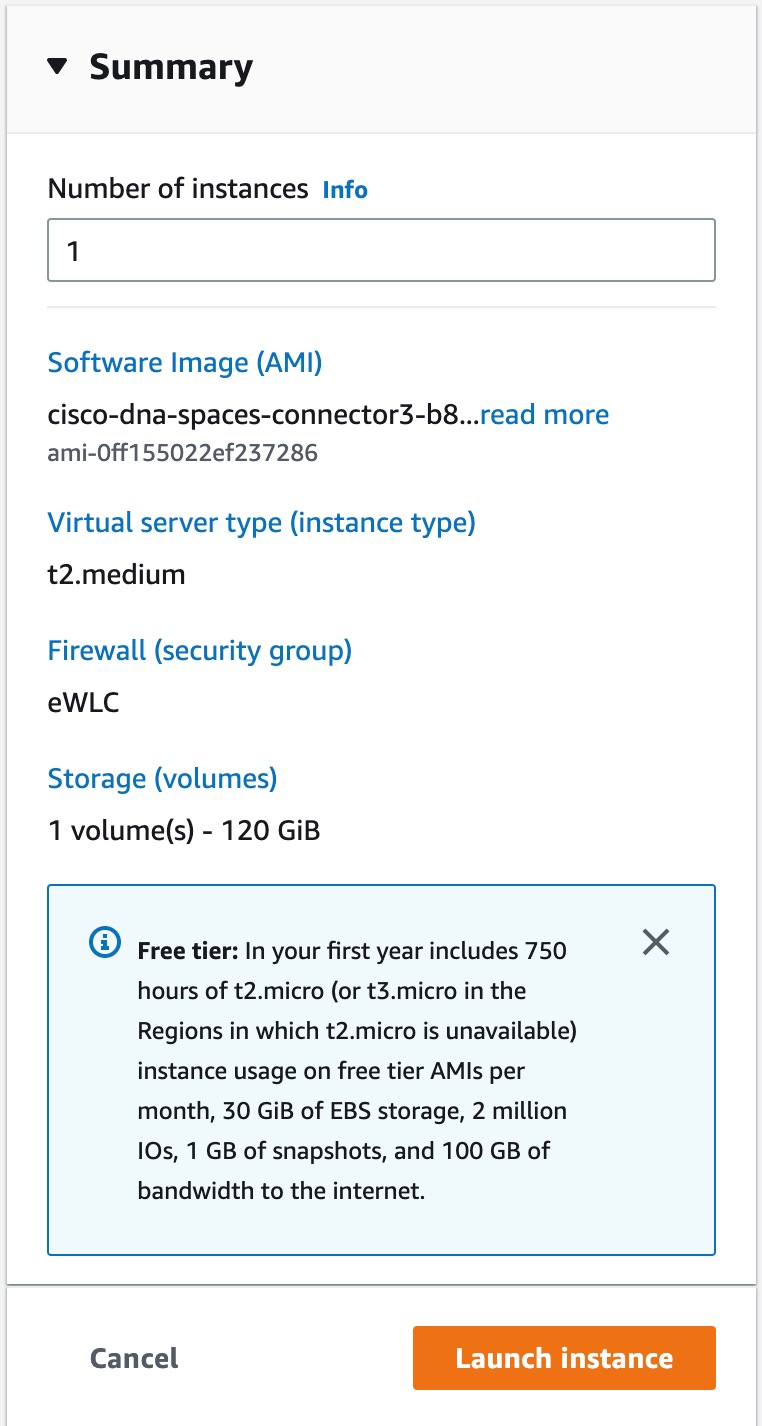Open Firewall (security group) link
The image size is (762, 1426).
click(x=200, y=651)
